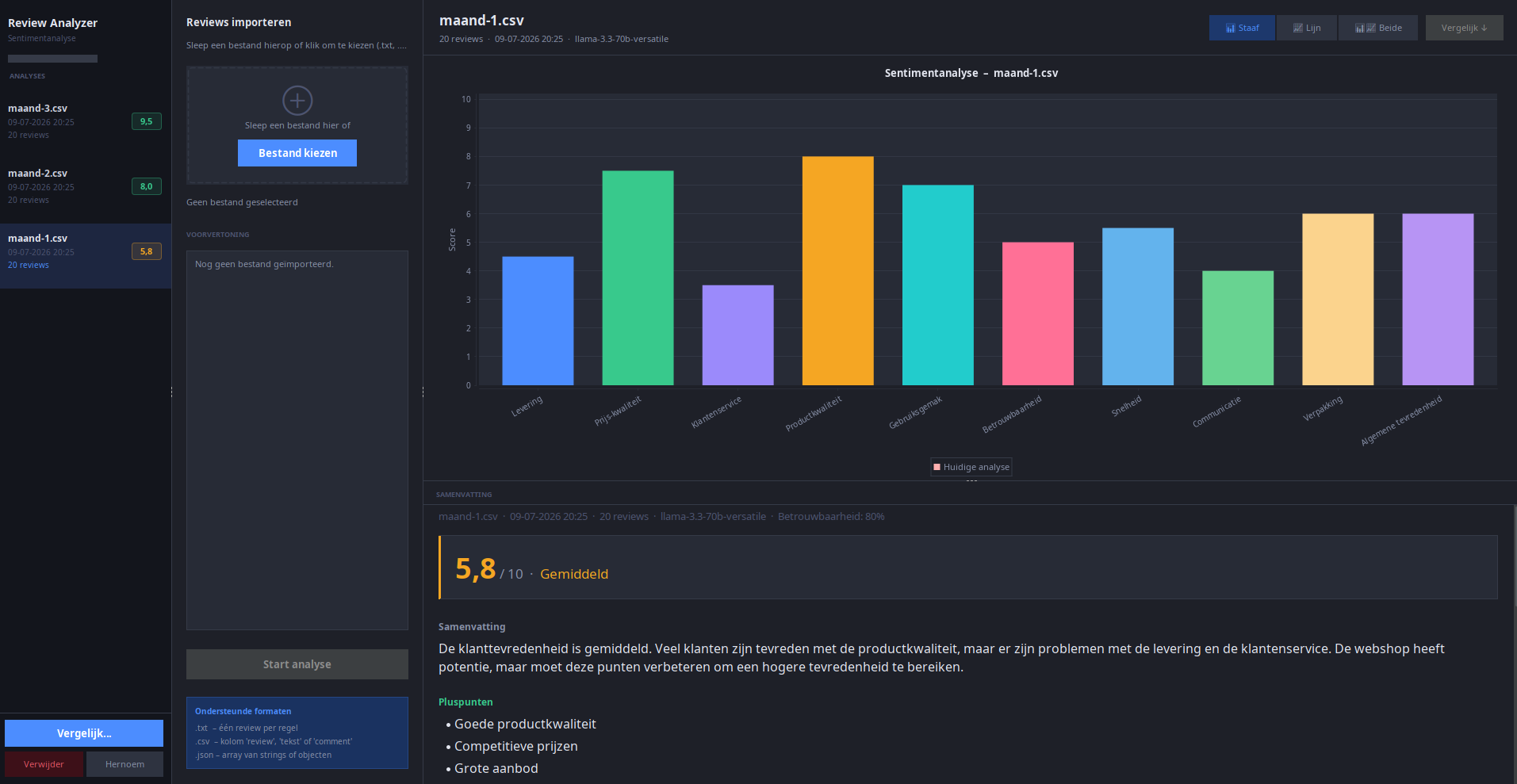Screen dimensions: 1517x784
Task: Click the Gemiddeld rating label
Action: 574,574
